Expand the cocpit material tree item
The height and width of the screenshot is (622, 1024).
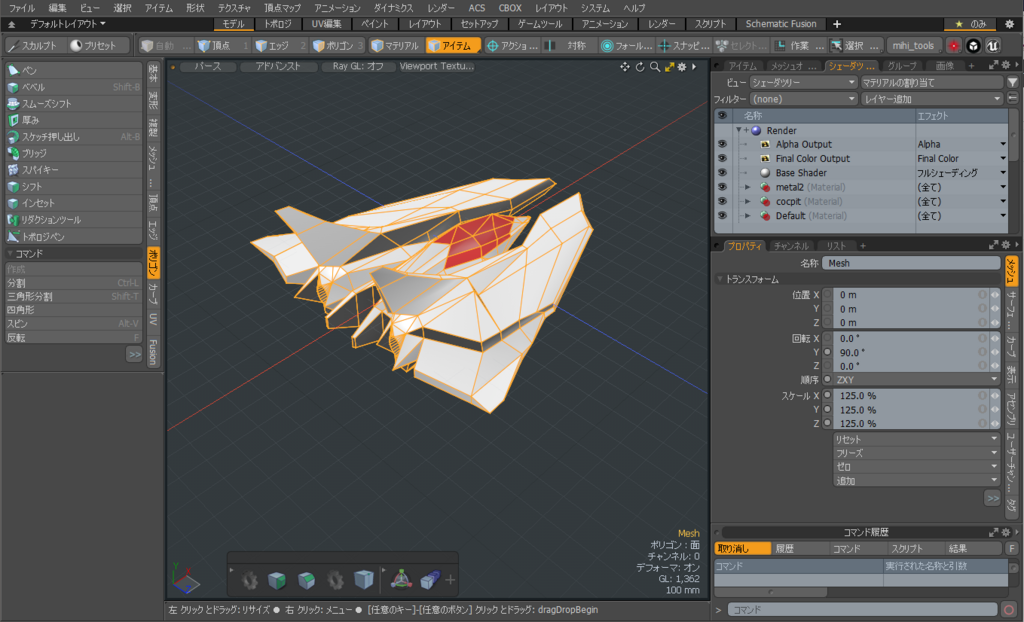(x=748, y=202)
